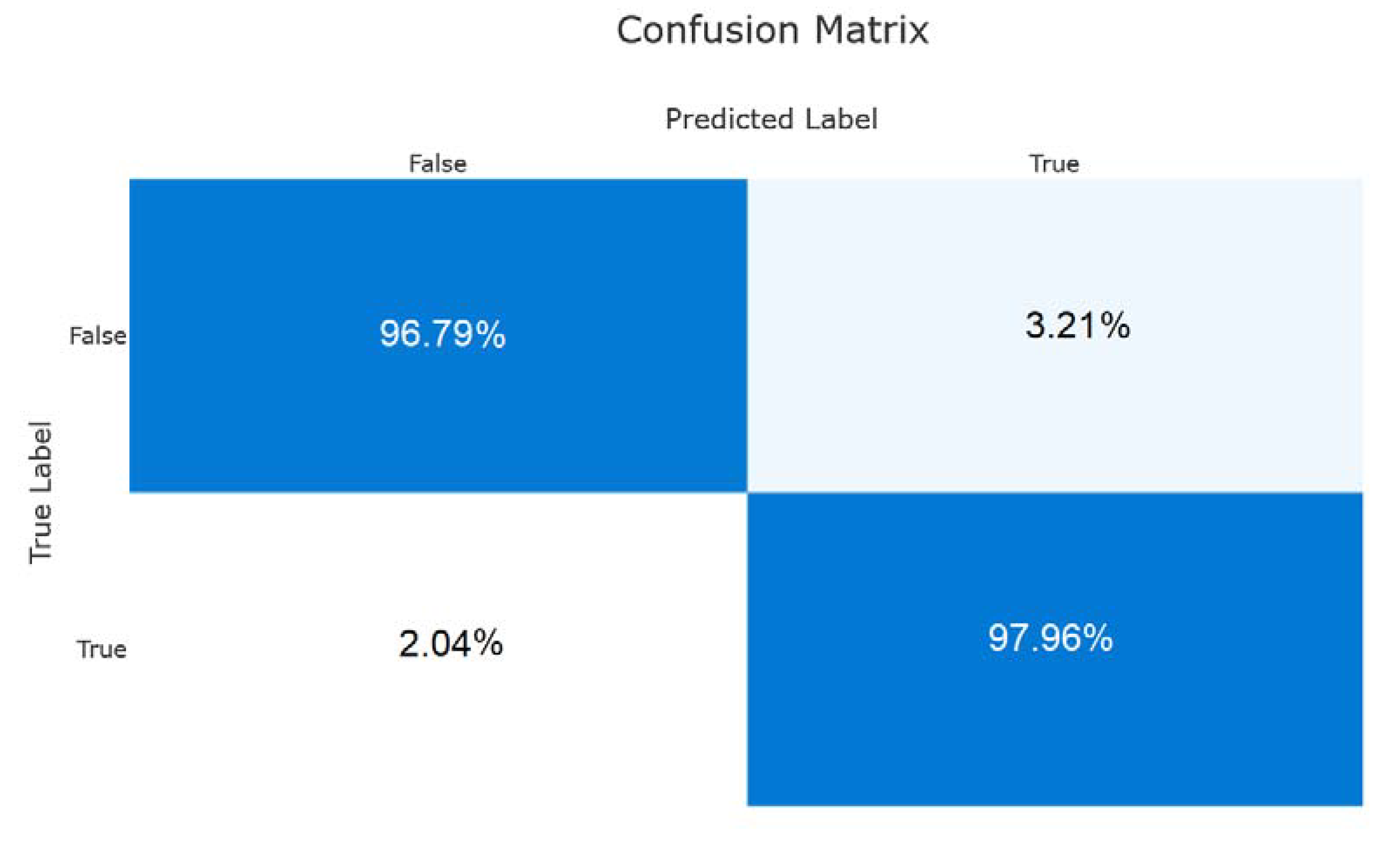1400x852 pixels.
Task: Click the "True" column header label
Action: [1054, 164]
